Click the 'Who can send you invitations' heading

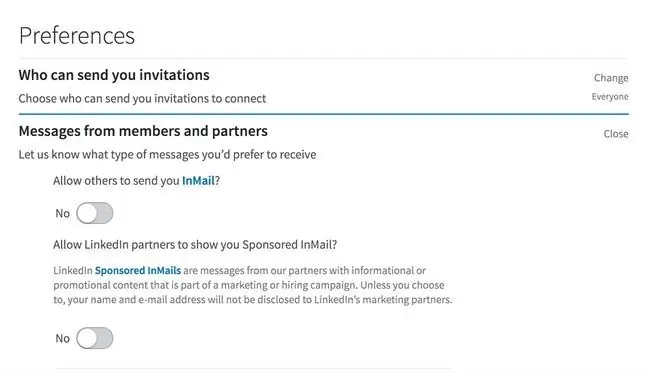tap(114, 75)
